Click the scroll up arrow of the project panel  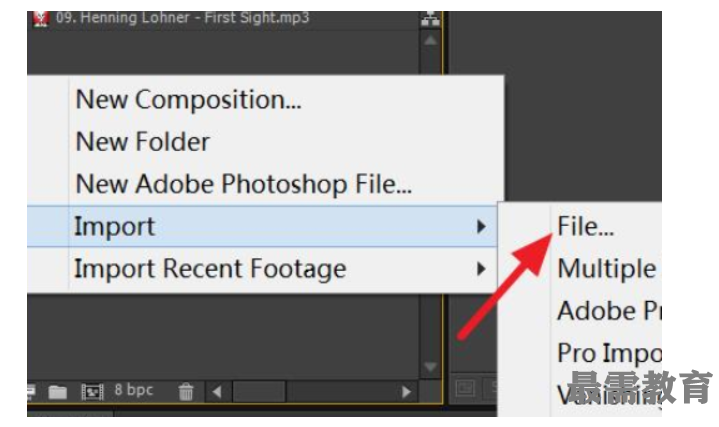point(430,41)
